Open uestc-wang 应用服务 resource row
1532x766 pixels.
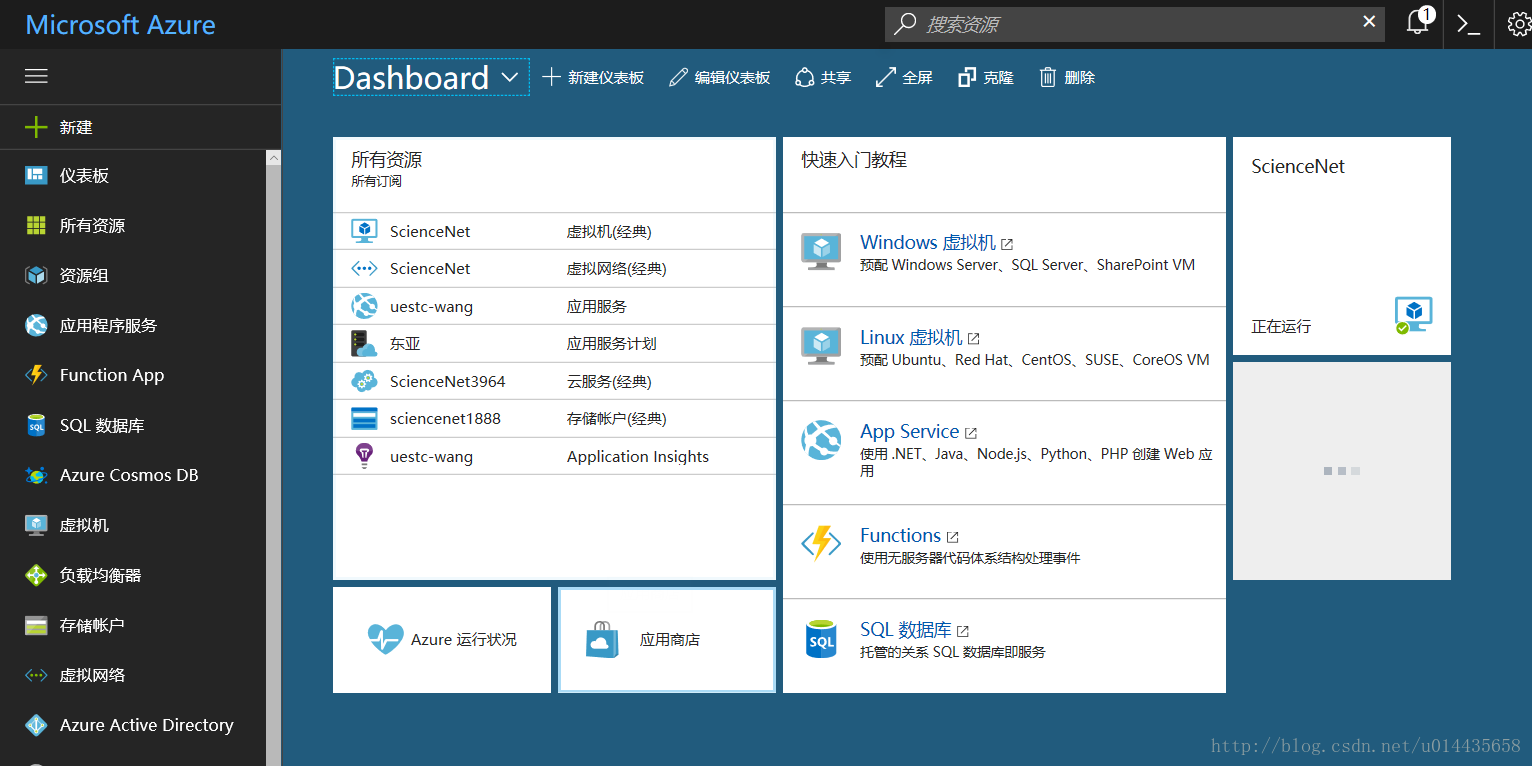click(x=554, y=306)
